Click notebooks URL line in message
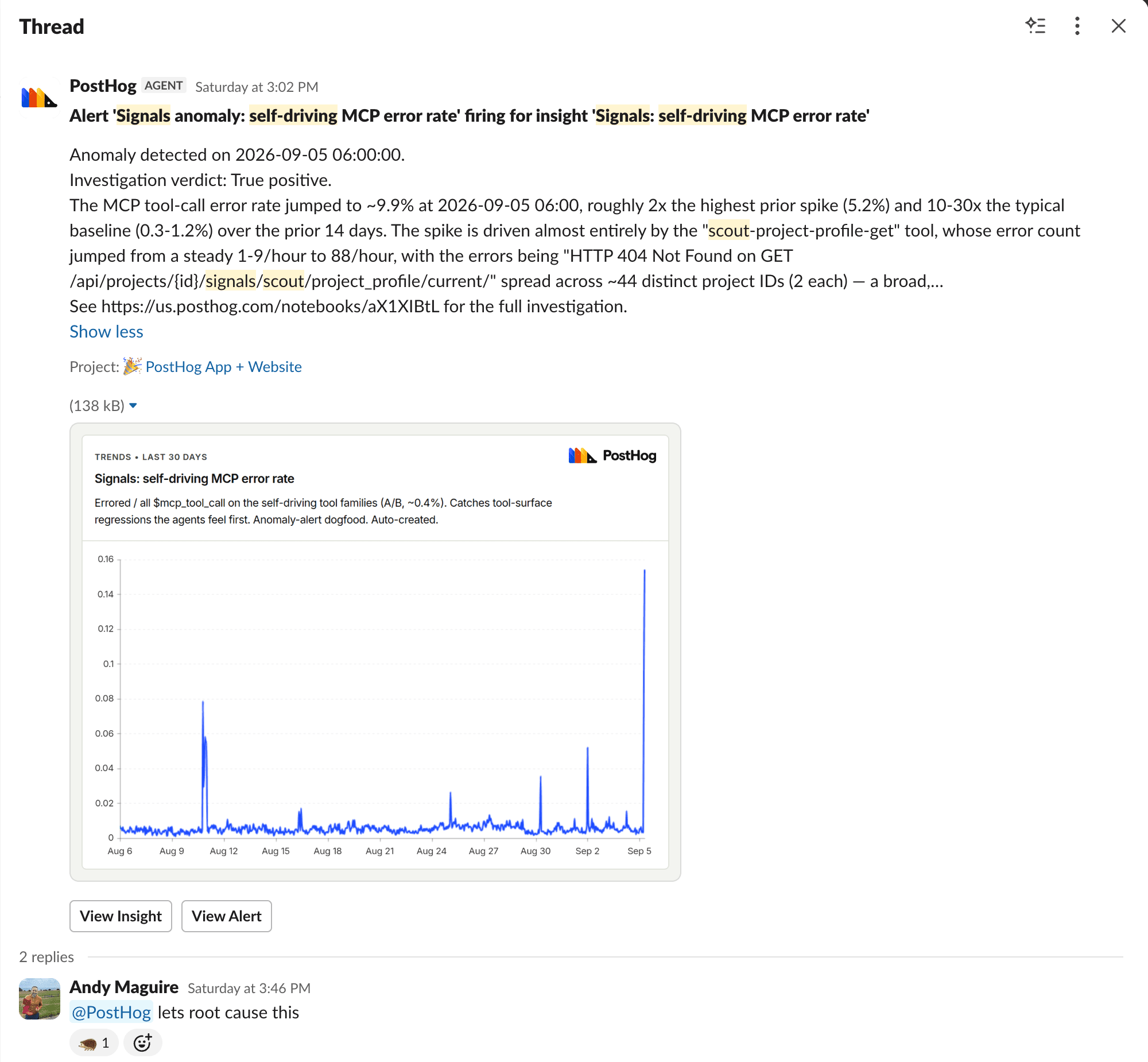1148x1062 pixels. coord(348,307)
